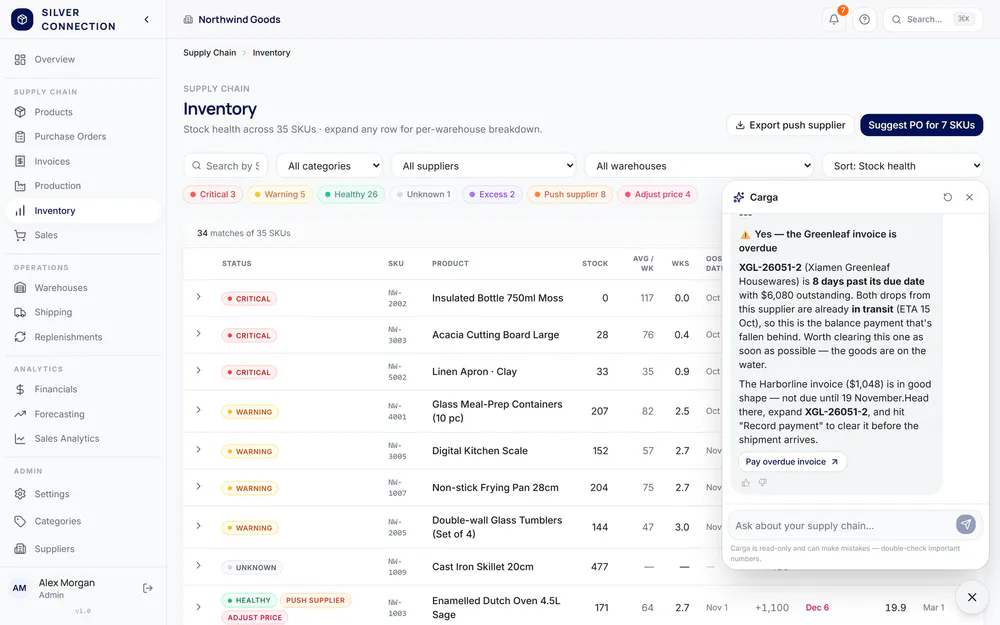Viewport: 1000px width, 625px height.
Task: Expand the Cast Iron Skillet 20cm row
Action: [198, 566]
